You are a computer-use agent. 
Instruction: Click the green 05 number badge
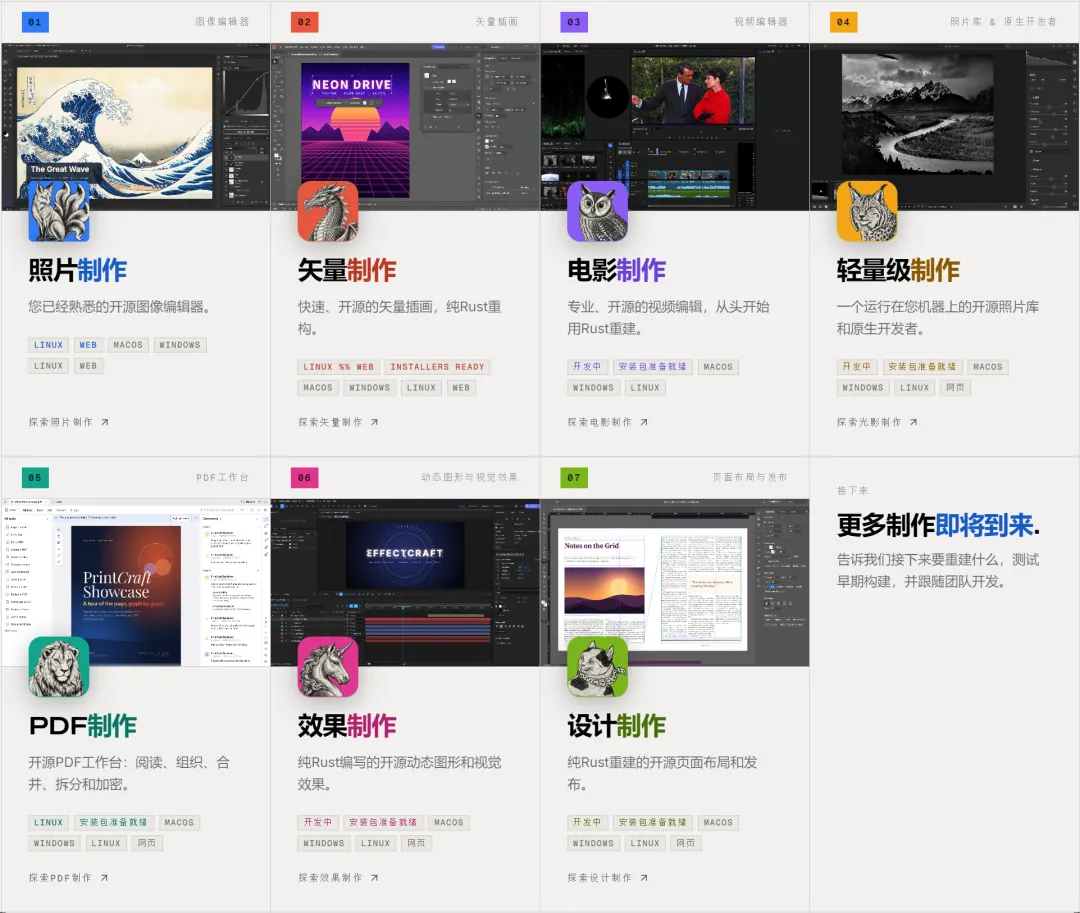tap(34, 478)
